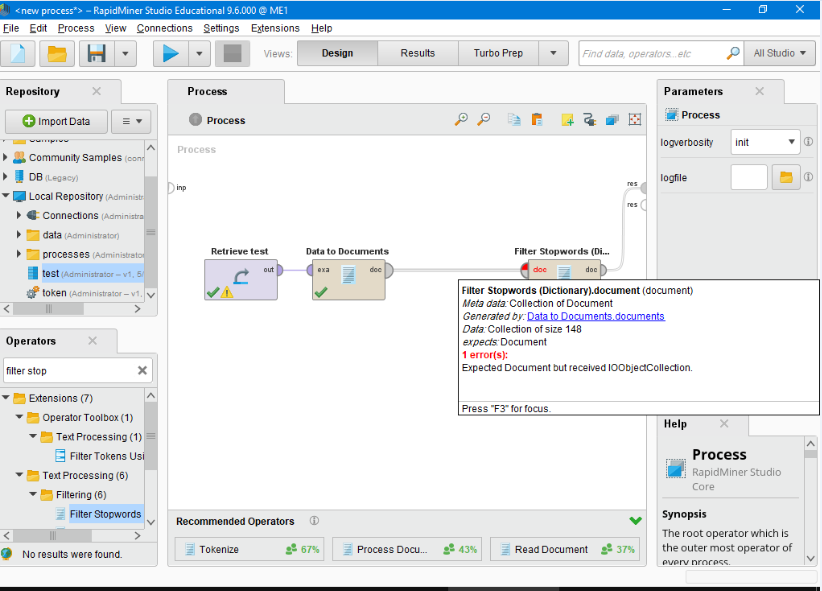The image size is (822, 591).
Task: Select Filter Stopwords in the operators tree
Action: point(105,514)
